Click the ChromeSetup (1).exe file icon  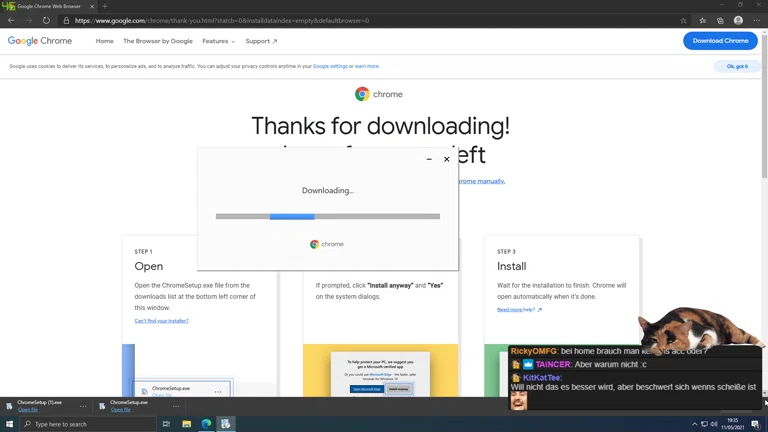pos(9,406)
